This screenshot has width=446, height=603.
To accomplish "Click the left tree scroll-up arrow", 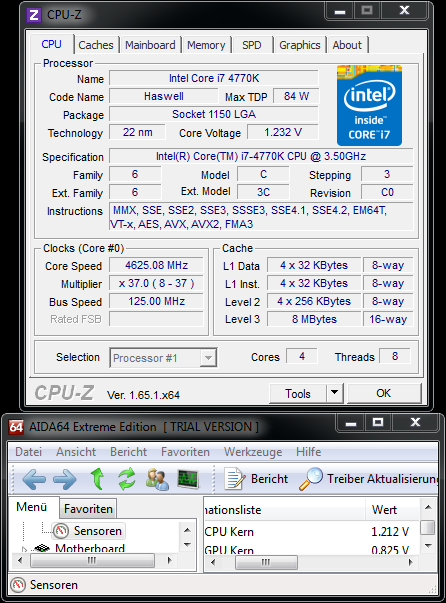I will [x=187, y=530].
